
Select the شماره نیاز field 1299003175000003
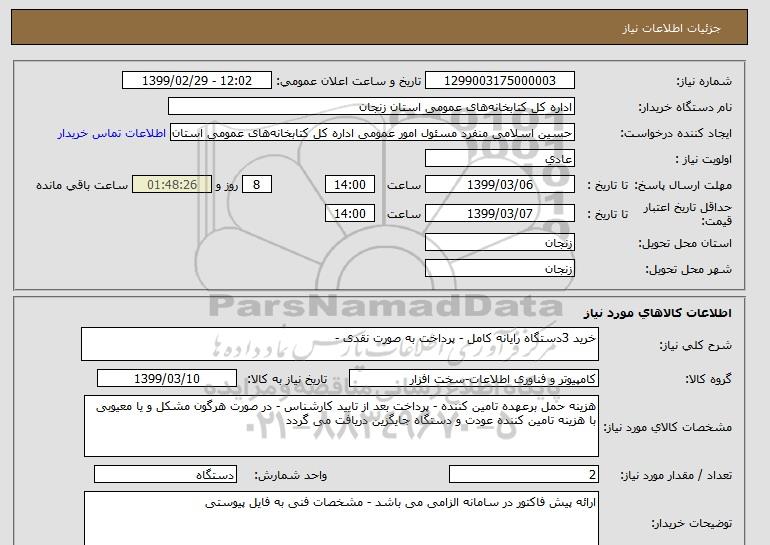499,81
